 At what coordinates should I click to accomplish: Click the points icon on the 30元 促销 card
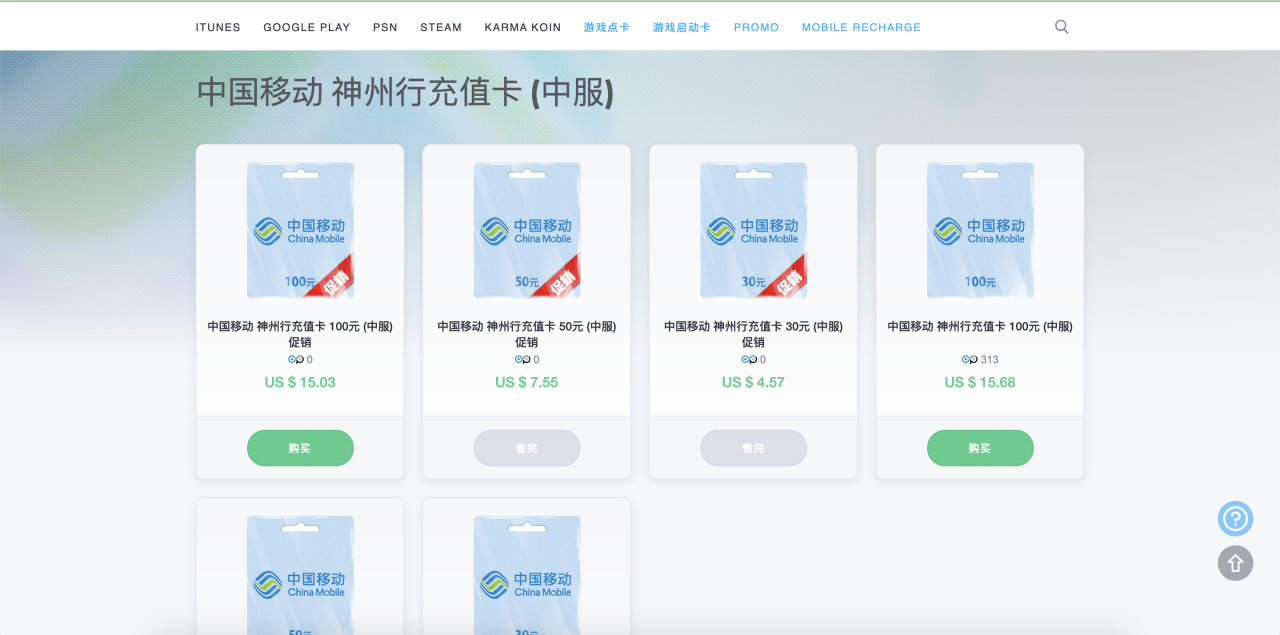(749, 359)
